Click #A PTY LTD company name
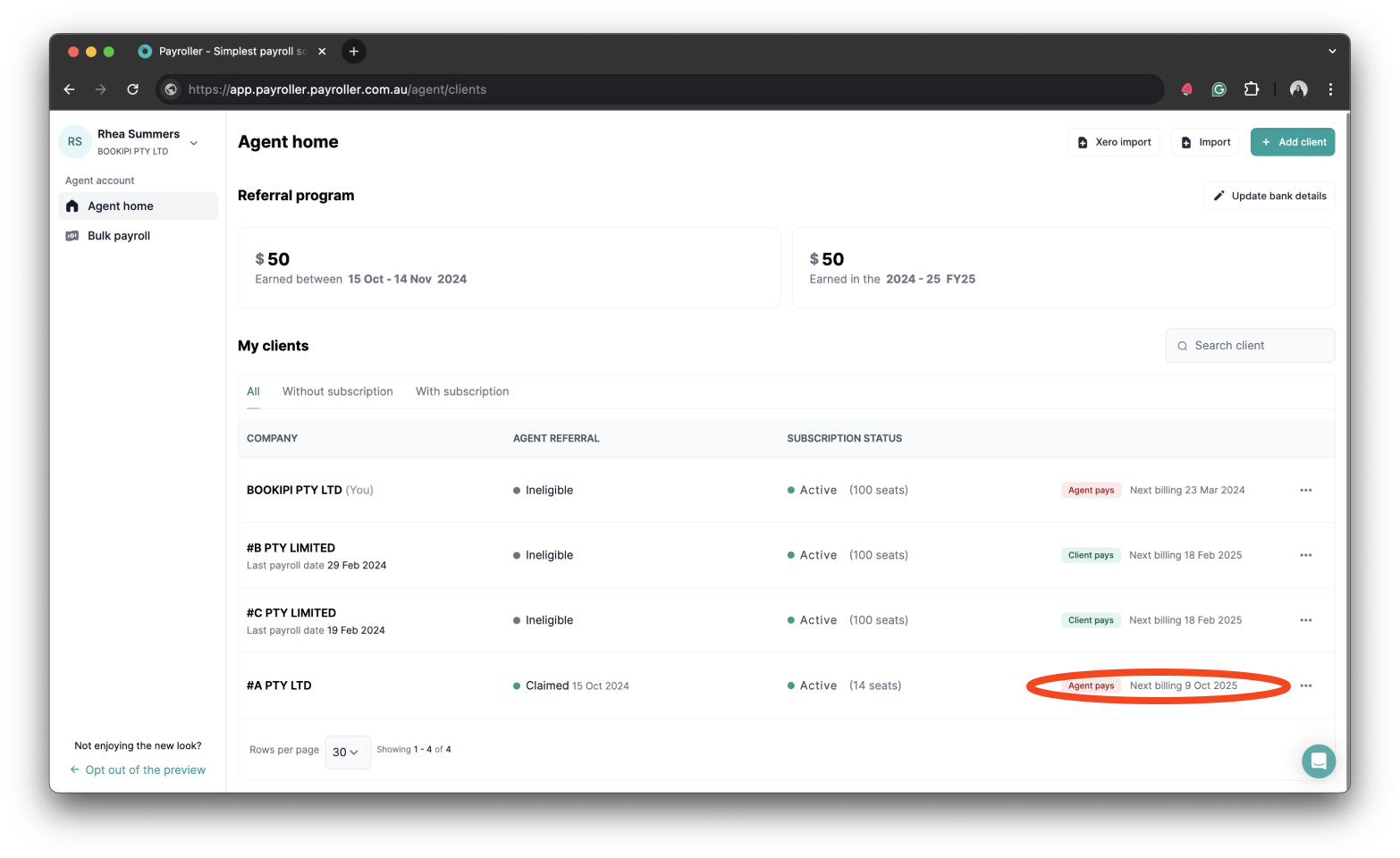 tap(279, 686)
